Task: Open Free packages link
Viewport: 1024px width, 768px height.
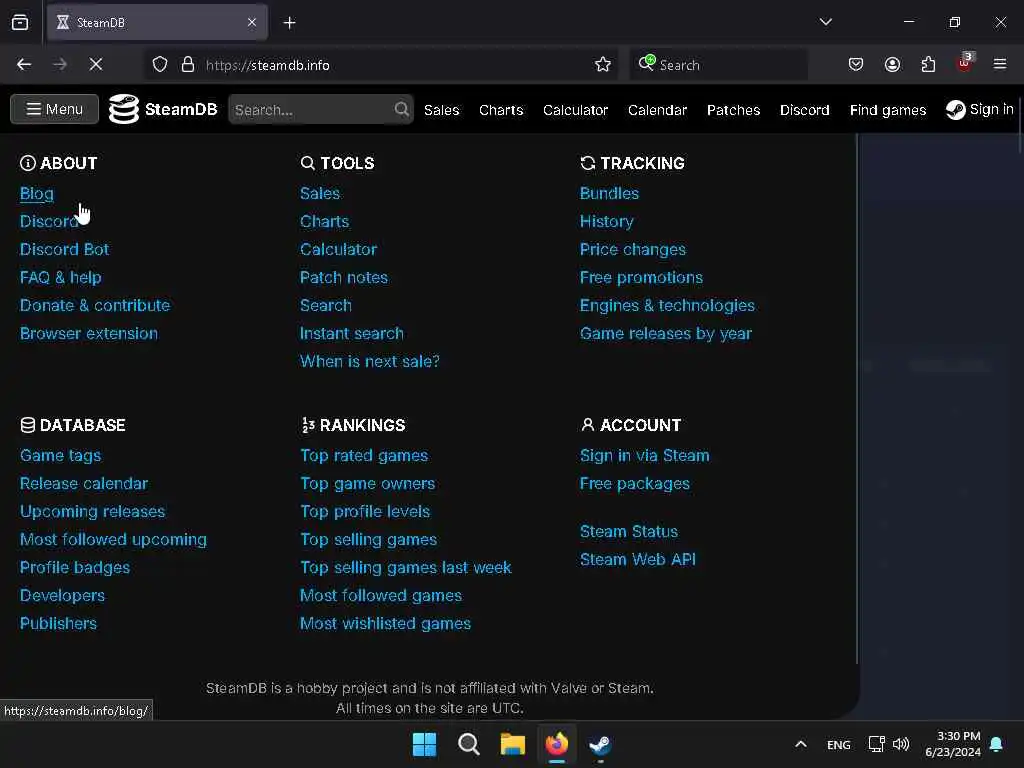Action: [x=635, y=483]
